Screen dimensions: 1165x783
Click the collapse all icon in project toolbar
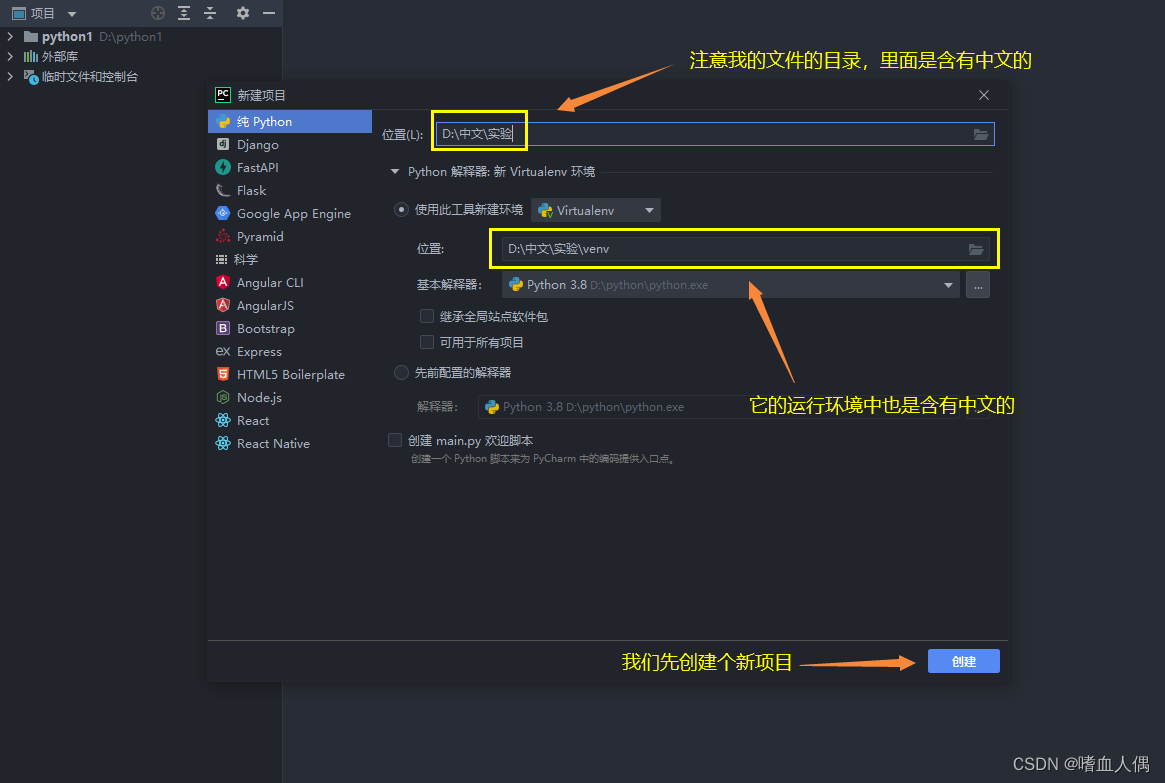[210, 13]
